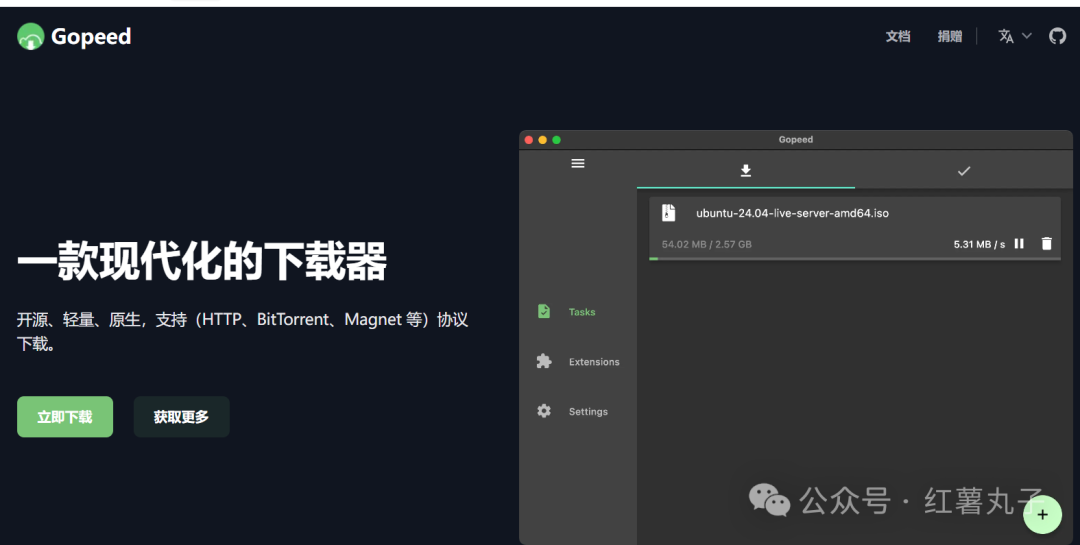1080x545 pixels.
Task: Click the Settings gear icon
Action: [x=544, y=411]
